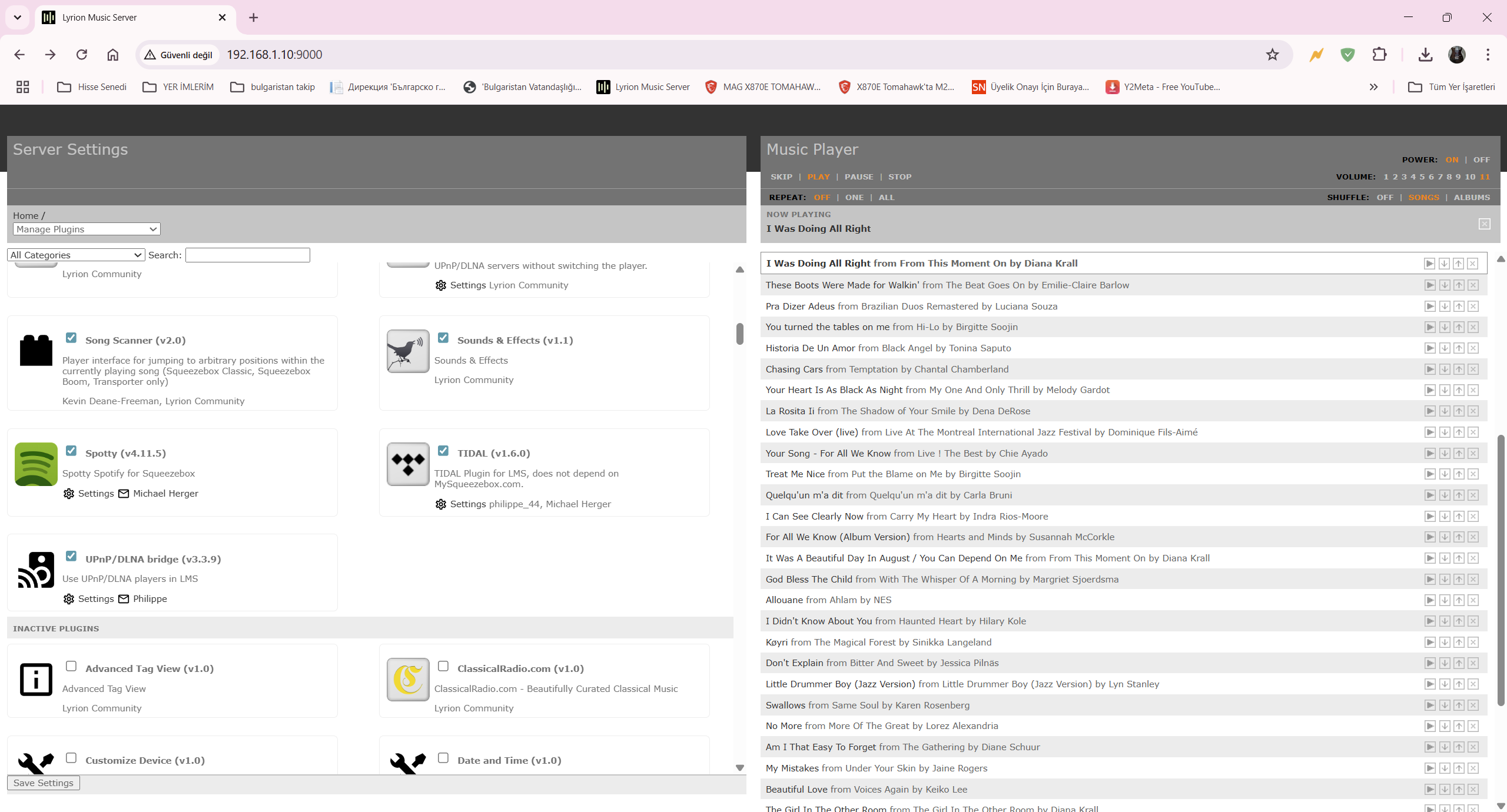Set volume level to 7
Screen dimensions: 1507x812
pos(1440,177)
